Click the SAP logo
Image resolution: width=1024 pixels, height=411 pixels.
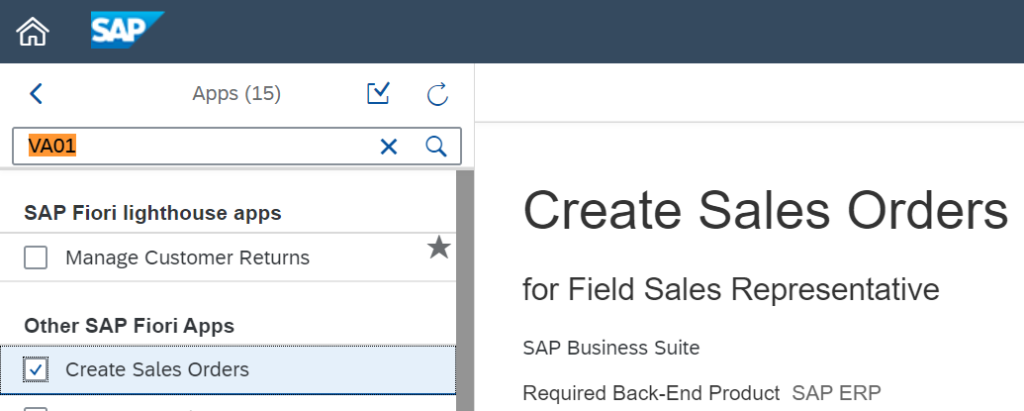(x=127, y=31)
